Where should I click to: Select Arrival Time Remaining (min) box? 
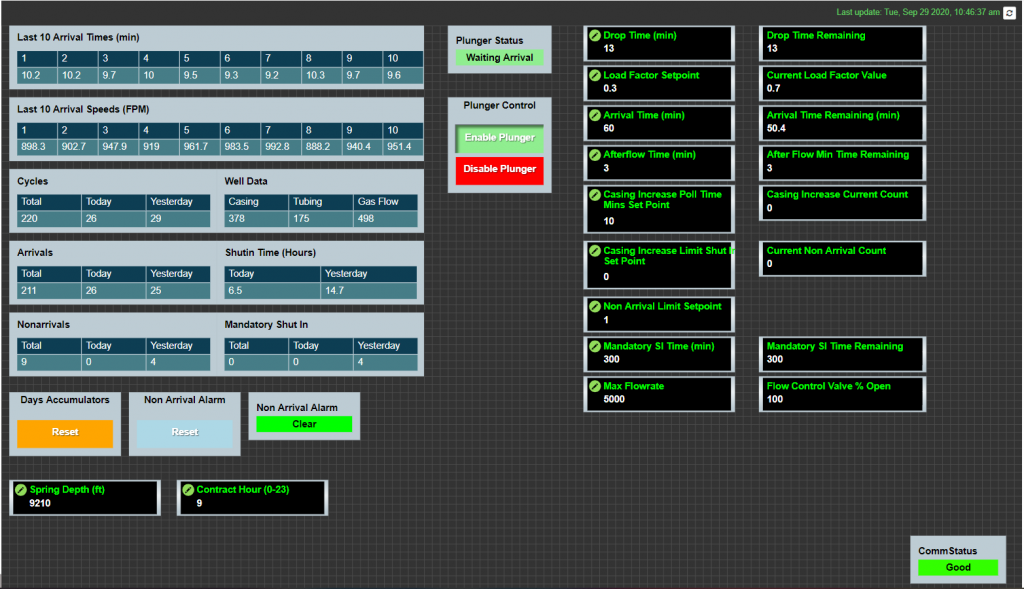842,123
